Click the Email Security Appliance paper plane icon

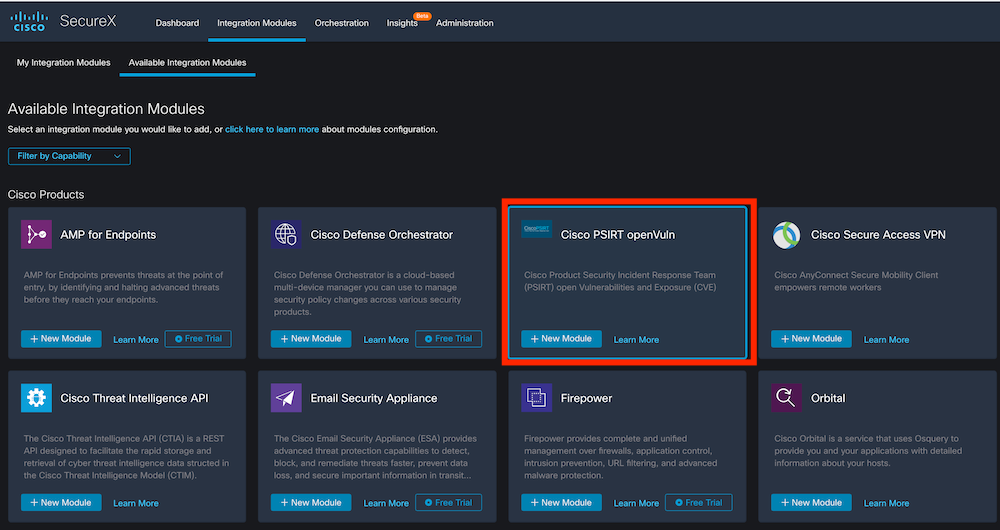click(x=286, y=398)
